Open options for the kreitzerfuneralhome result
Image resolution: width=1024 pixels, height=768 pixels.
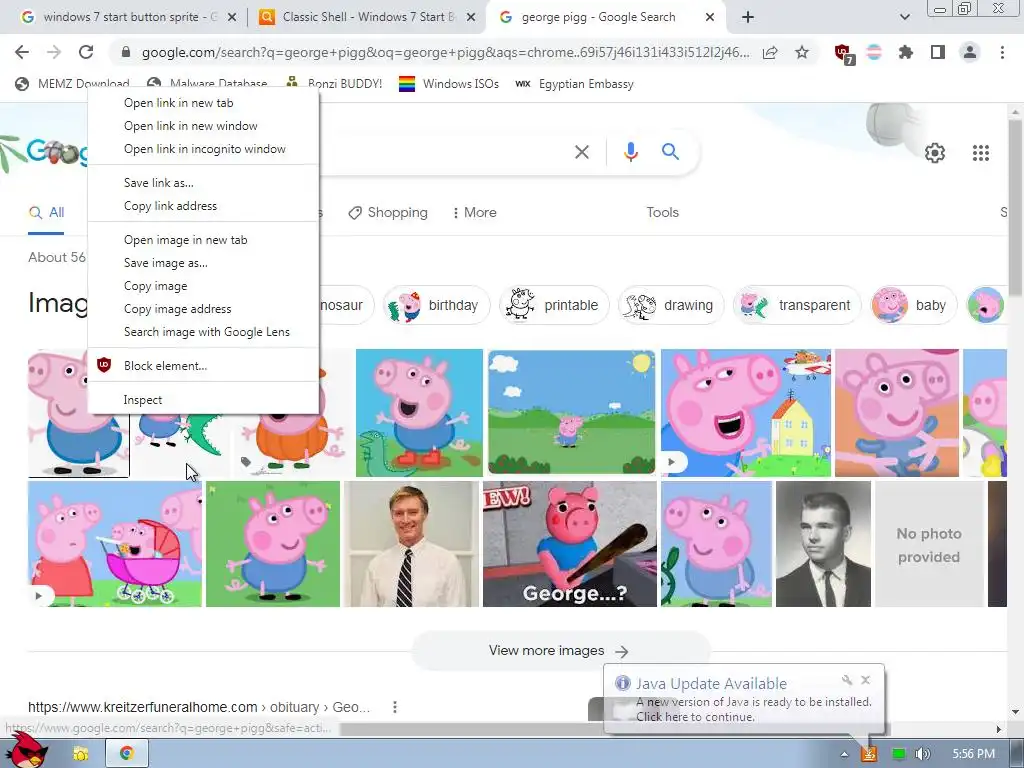[394, 707]
